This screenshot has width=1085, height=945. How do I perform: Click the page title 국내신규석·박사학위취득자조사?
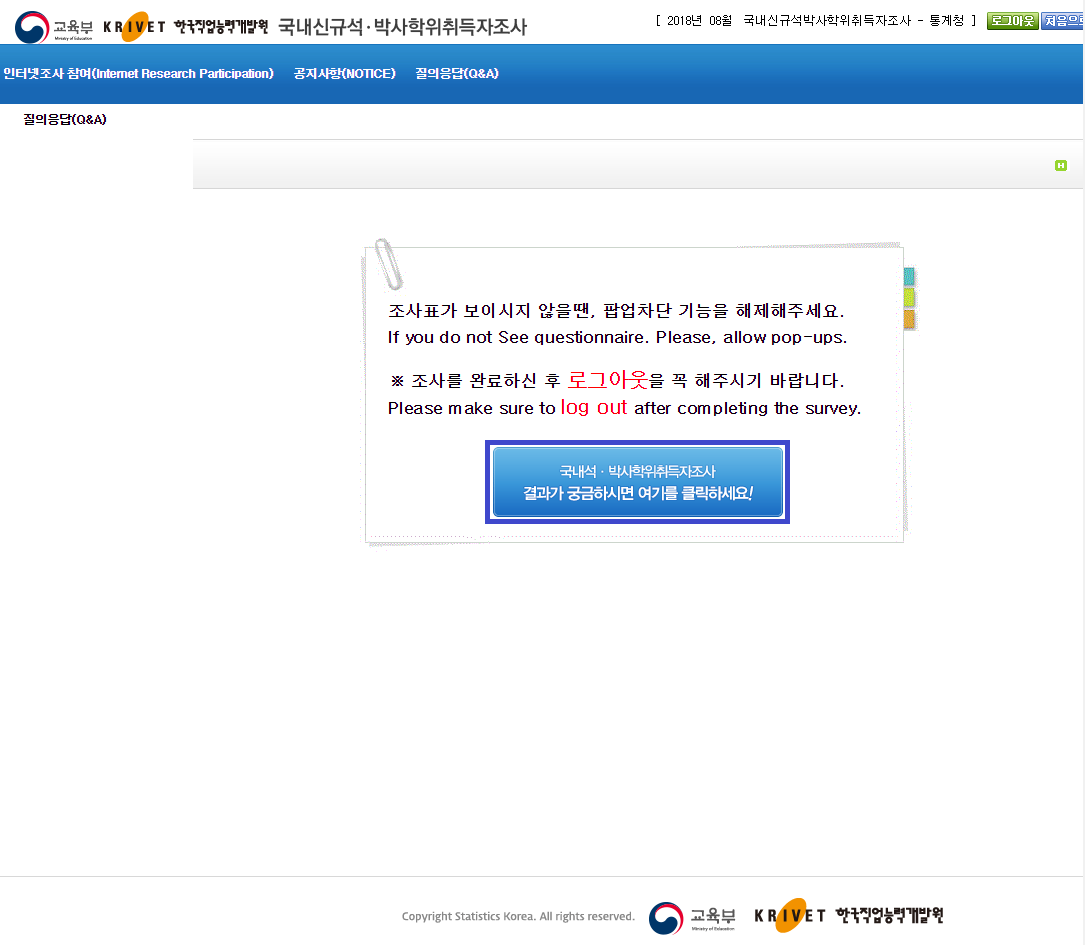point(402,27)
